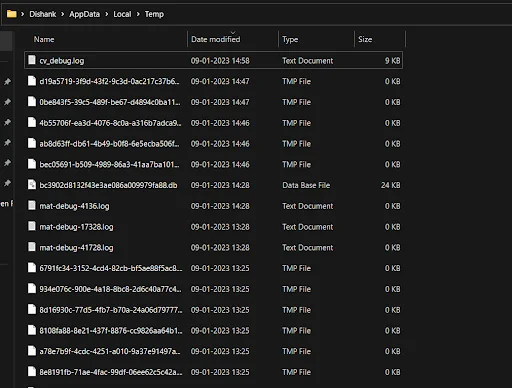Click the mat-debug-4136.log file icon
The width and height of the screenshot is (512, 388).
(x=32, y=205)
